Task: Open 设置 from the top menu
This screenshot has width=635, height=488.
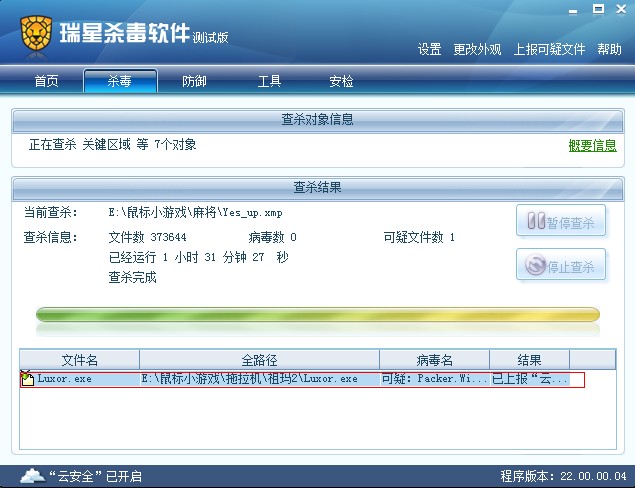Action: click(x=429, y=49)
